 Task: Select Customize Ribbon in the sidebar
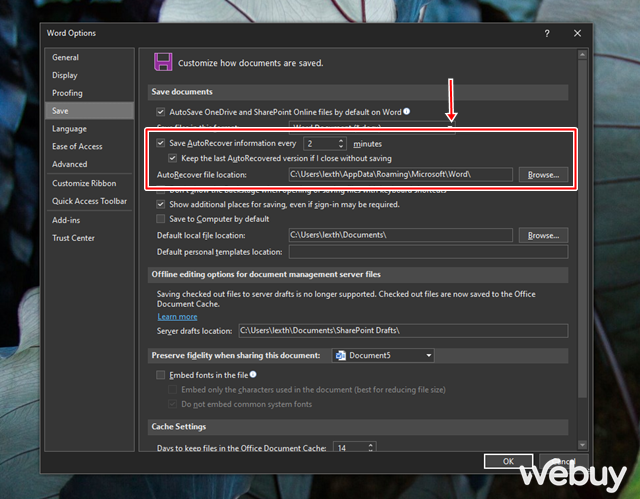84,183
